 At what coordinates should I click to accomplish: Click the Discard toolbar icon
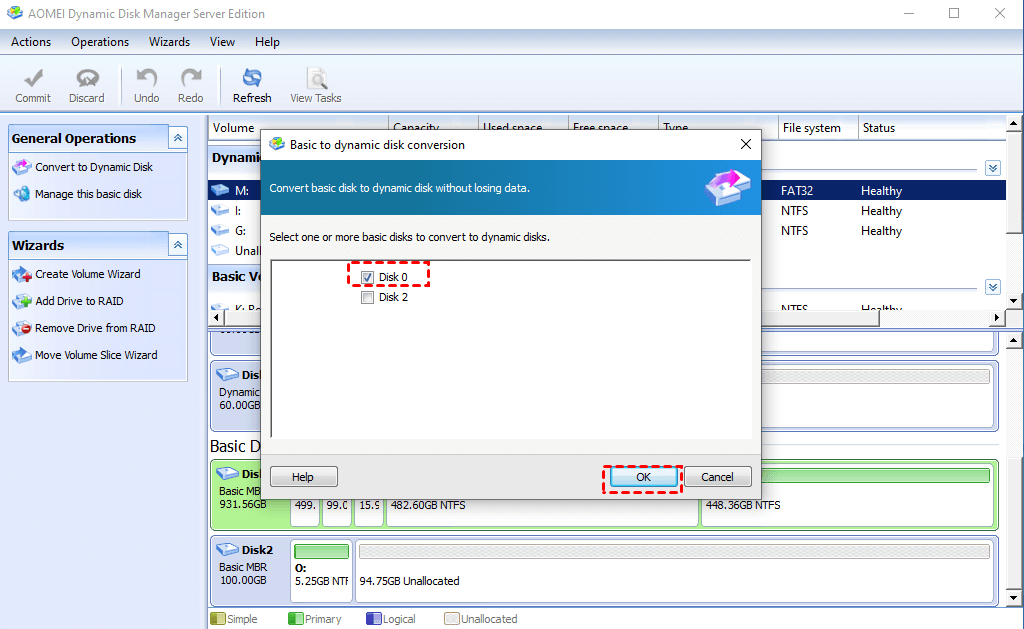coord(87,79)
